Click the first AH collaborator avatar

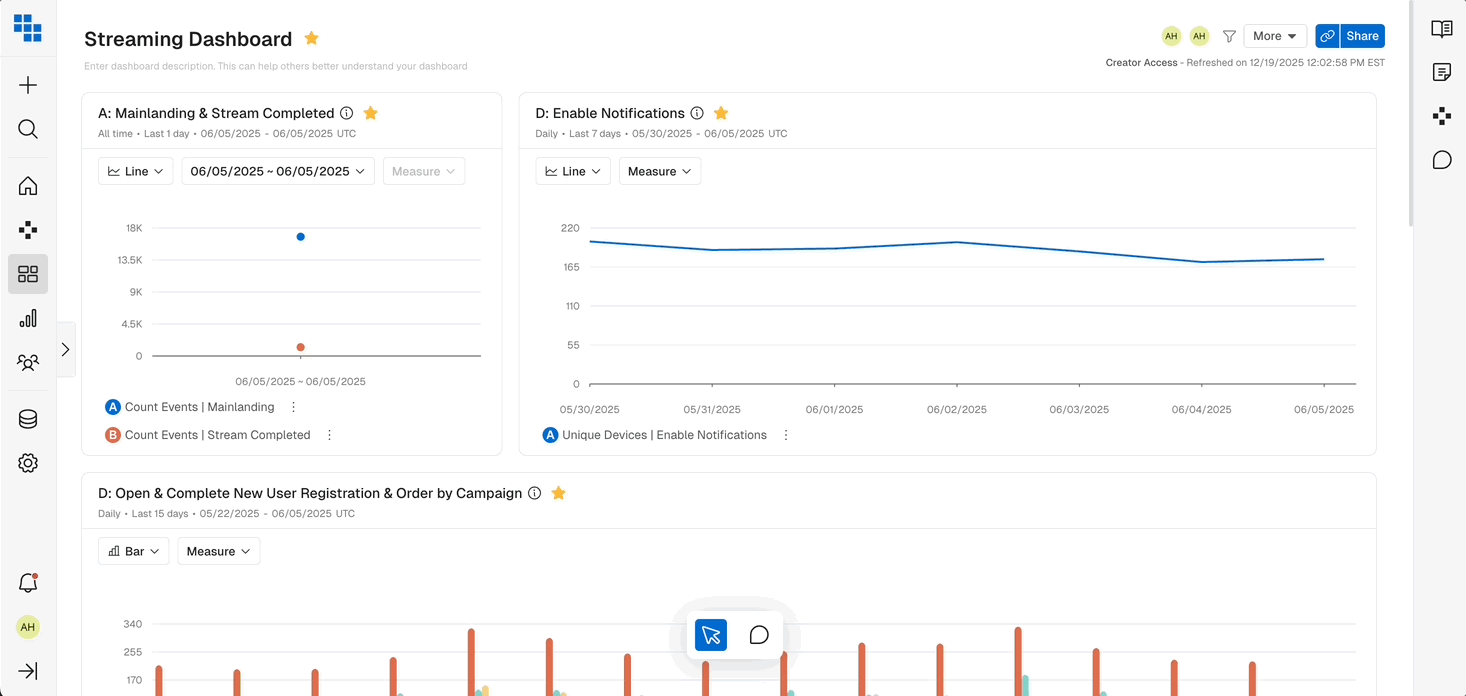pyautogui.click(x=1171, y=36)
